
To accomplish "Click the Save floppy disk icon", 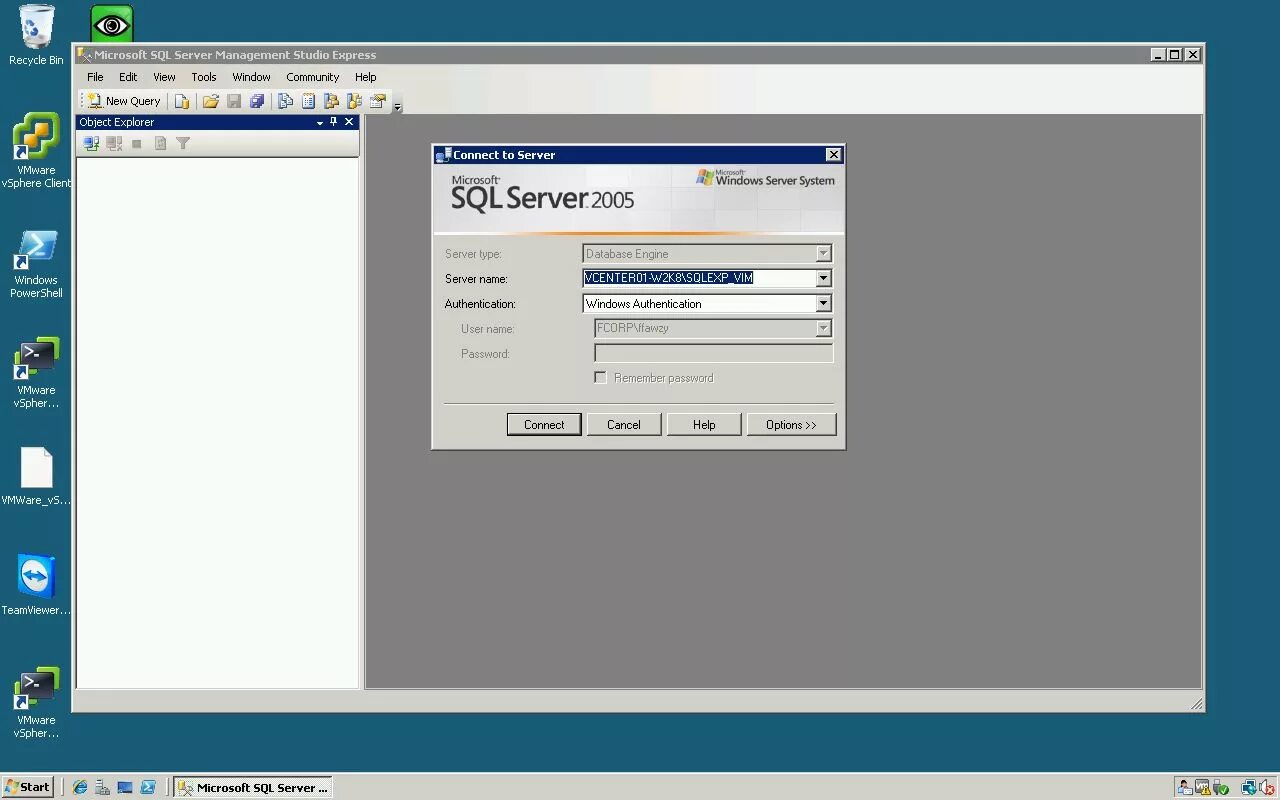I will (x=234, y=101).
